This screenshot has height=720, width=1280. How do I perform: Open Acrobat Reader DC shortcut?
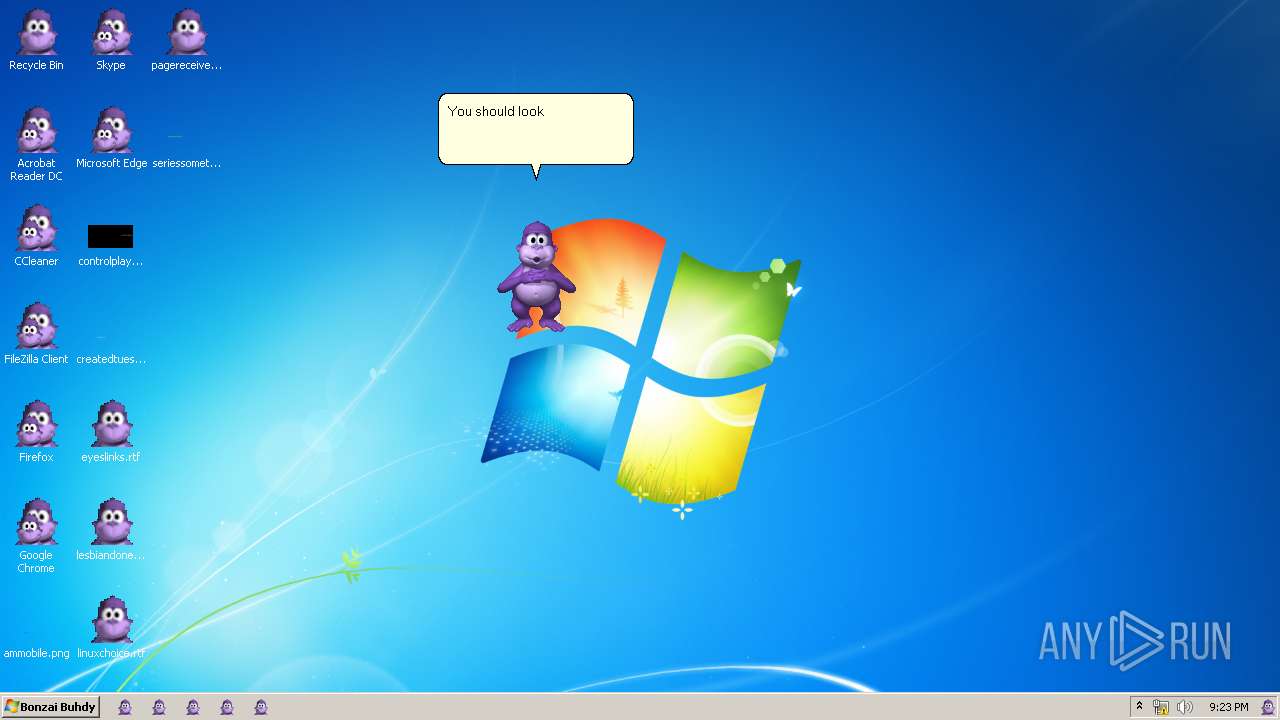click(x=36, y=144)
